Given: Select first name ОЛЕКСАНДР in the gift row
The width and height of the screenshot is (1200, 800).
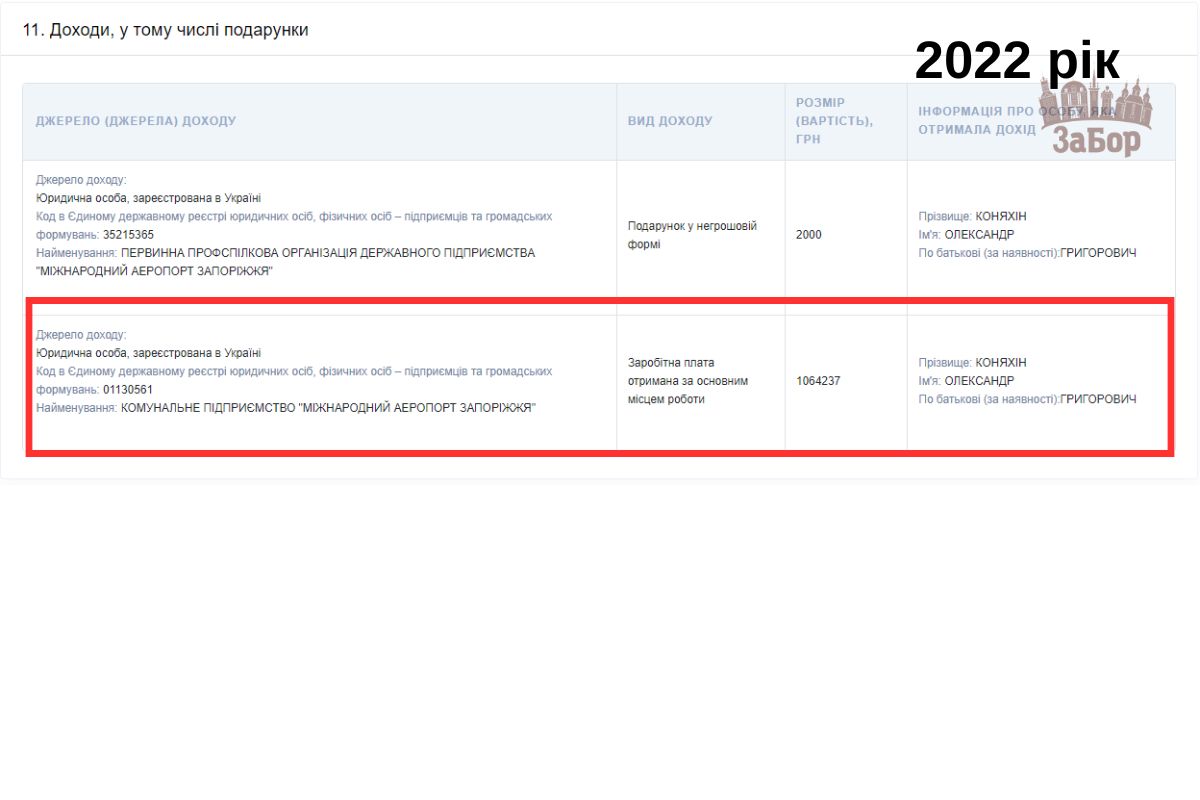Looking at the screenshot, I should pos(979,235).
